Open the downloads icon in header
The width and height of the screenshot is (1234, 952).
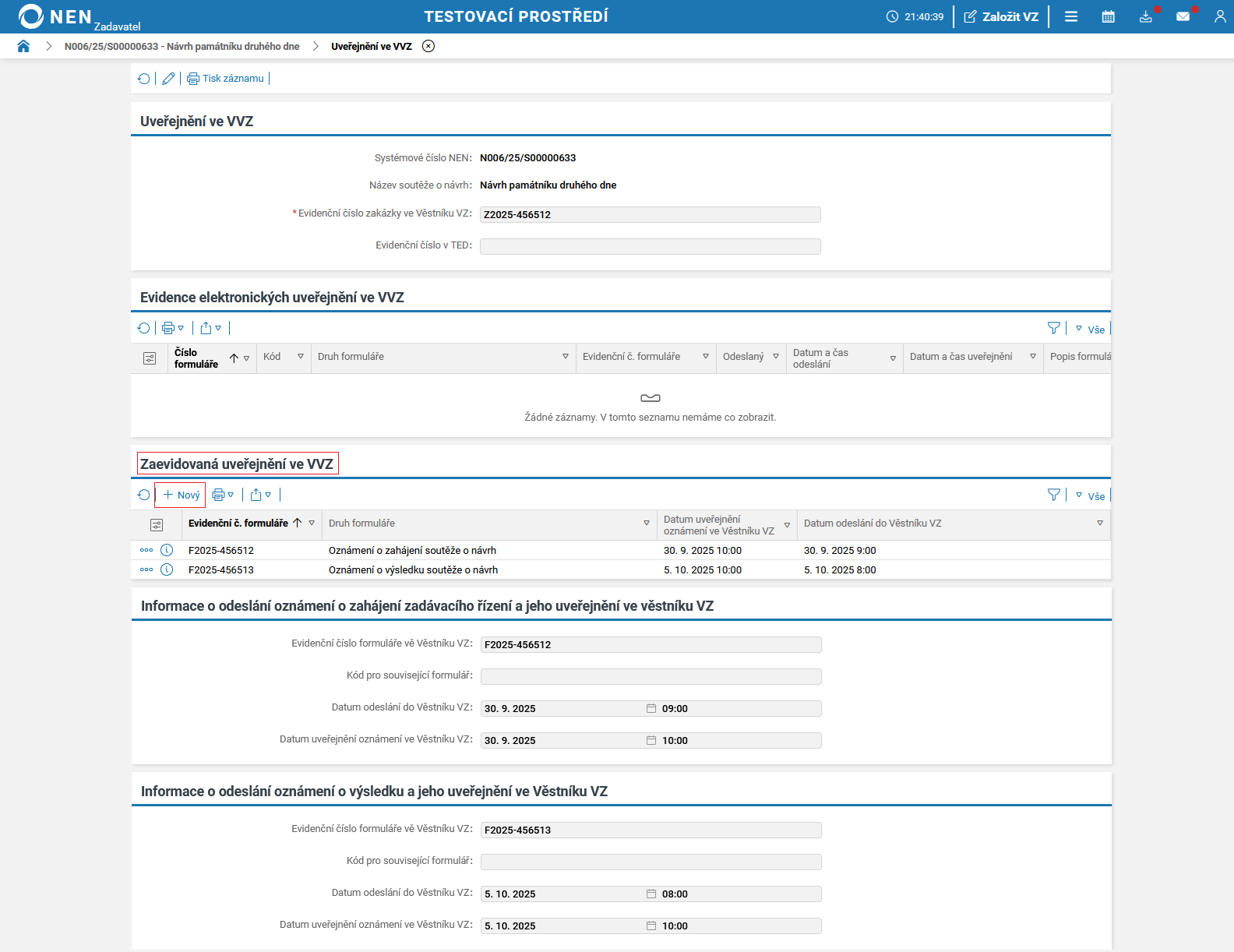1145,16
